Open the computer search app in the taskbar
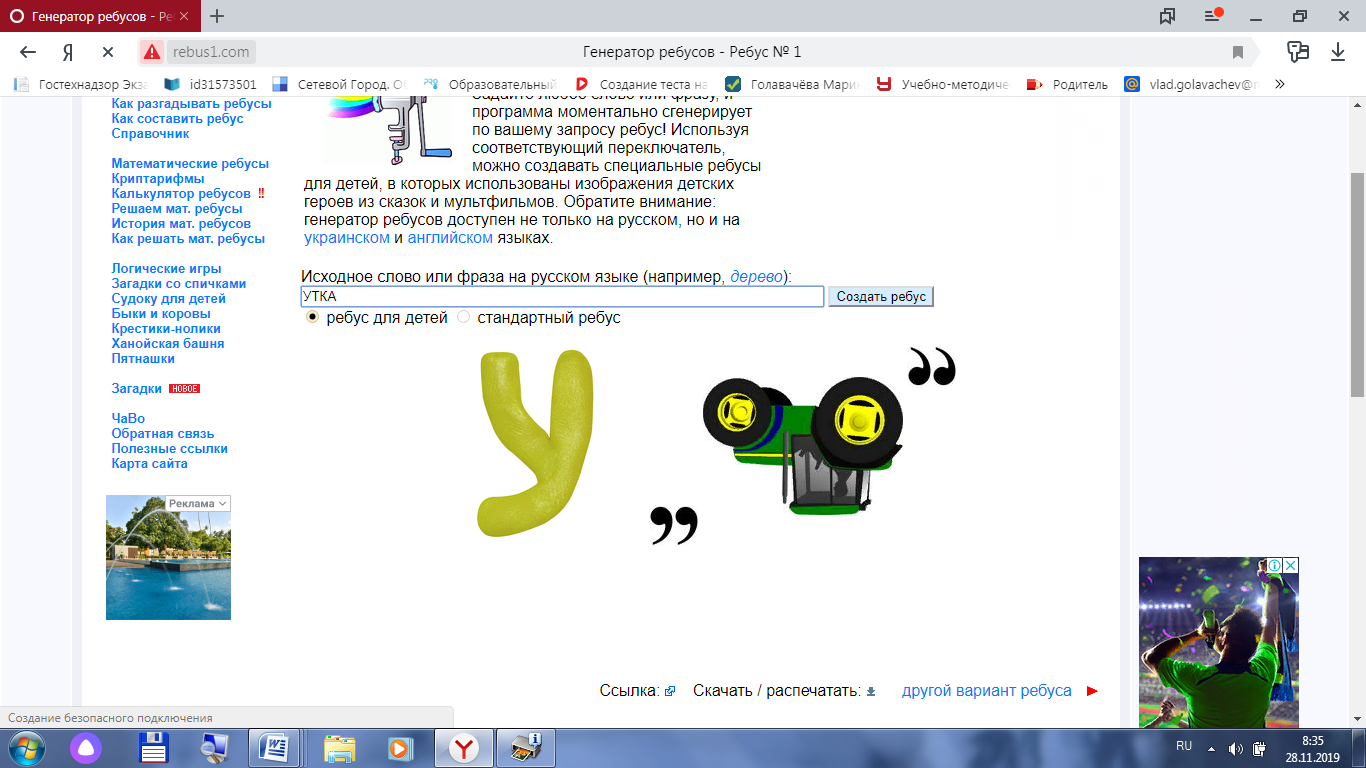The width and height of the screenshot is (1366, 768). 213,748
